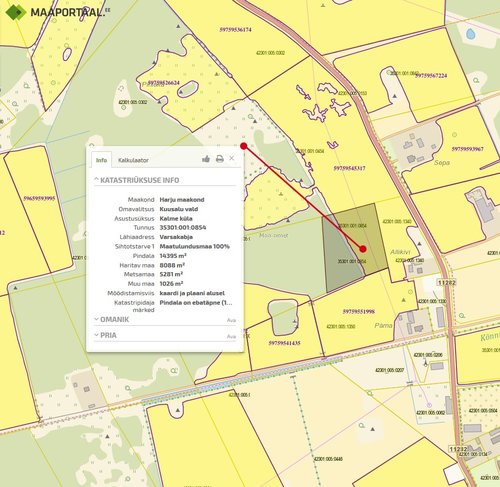Switch to the Kalkulaator tab
Viewport: 500px width, 487px height.
coord(133,160)
